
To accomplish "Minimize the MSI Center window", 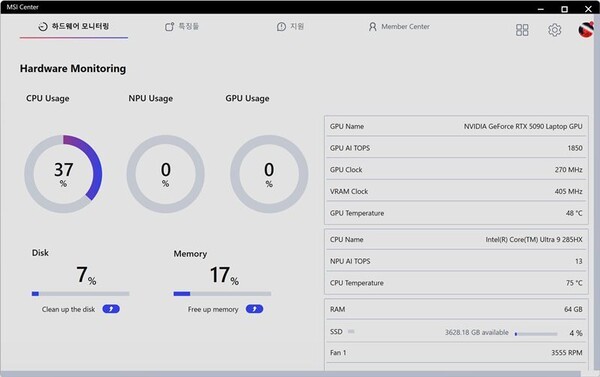I will [x=541, y=9].
